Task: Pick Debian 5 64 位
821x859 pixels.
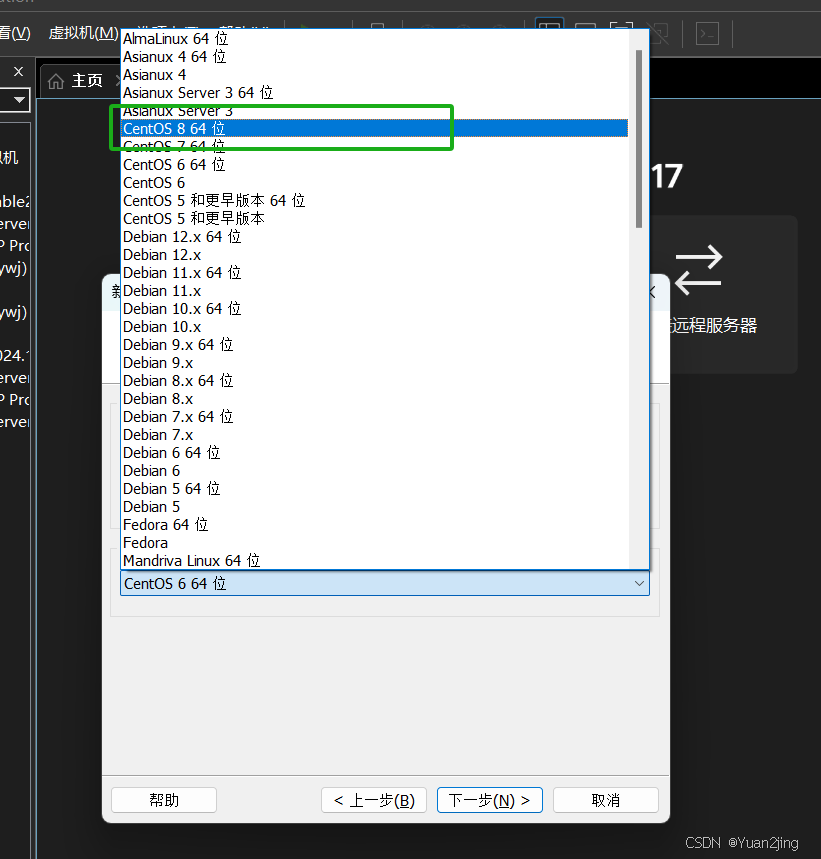Action: point(375,489)
